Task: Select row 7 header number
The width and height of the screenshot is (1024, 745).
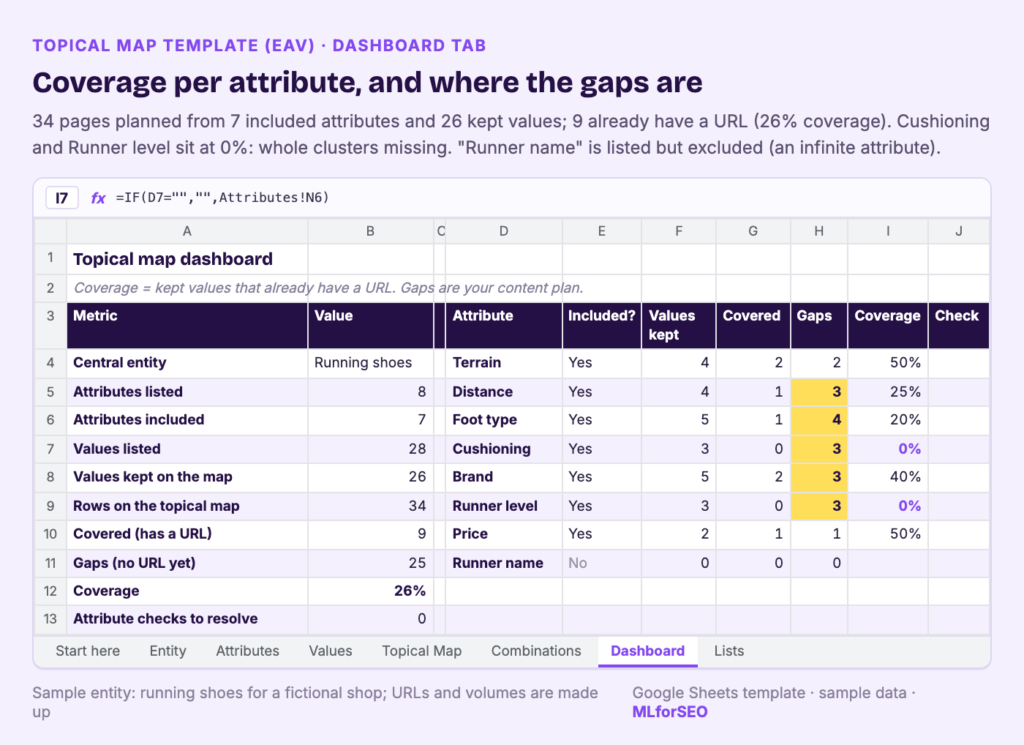Action: [x=50, y=449]
